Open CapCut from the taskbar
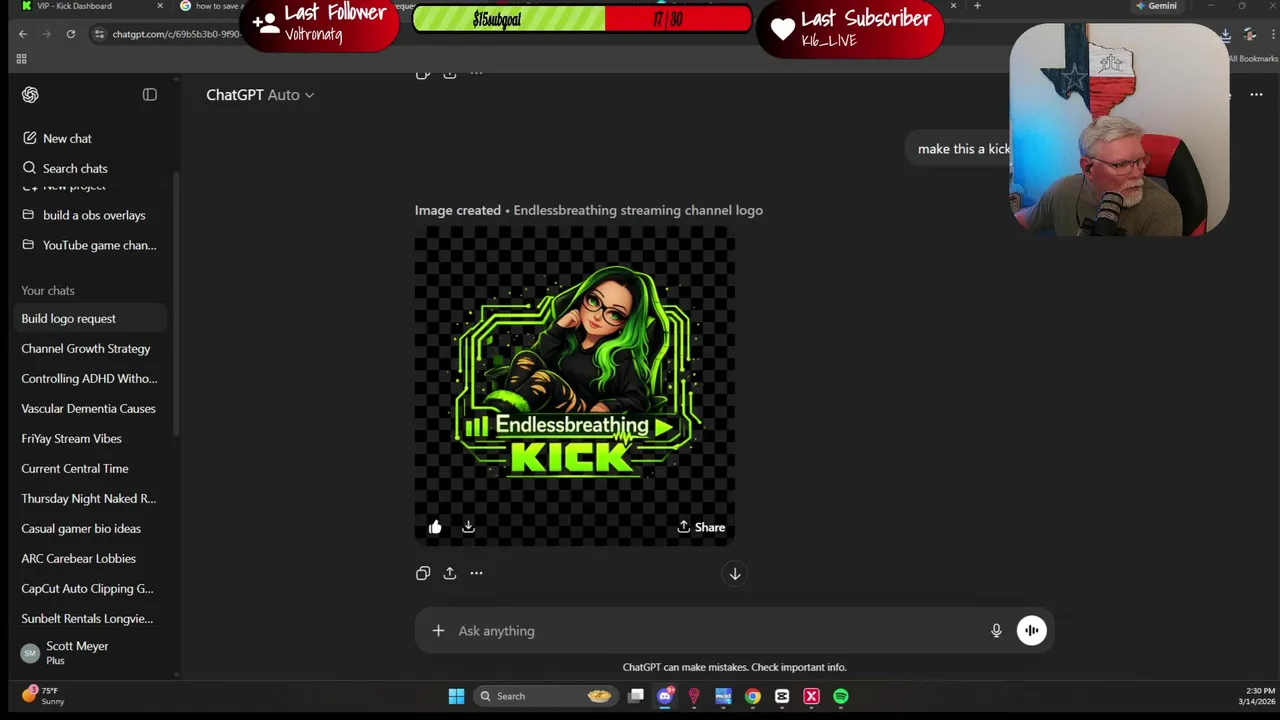Screen dimensions: 1280x720 782,696
